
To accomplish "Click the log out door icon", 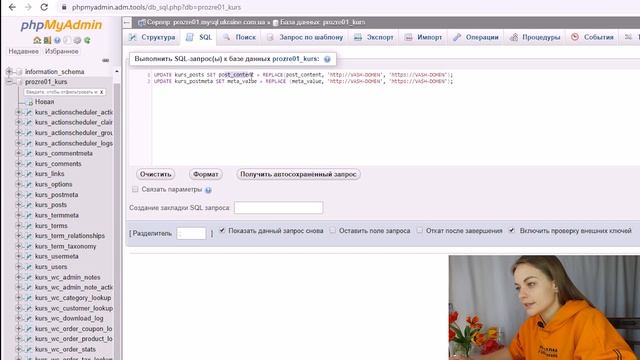I will click(x=47, y=40).
